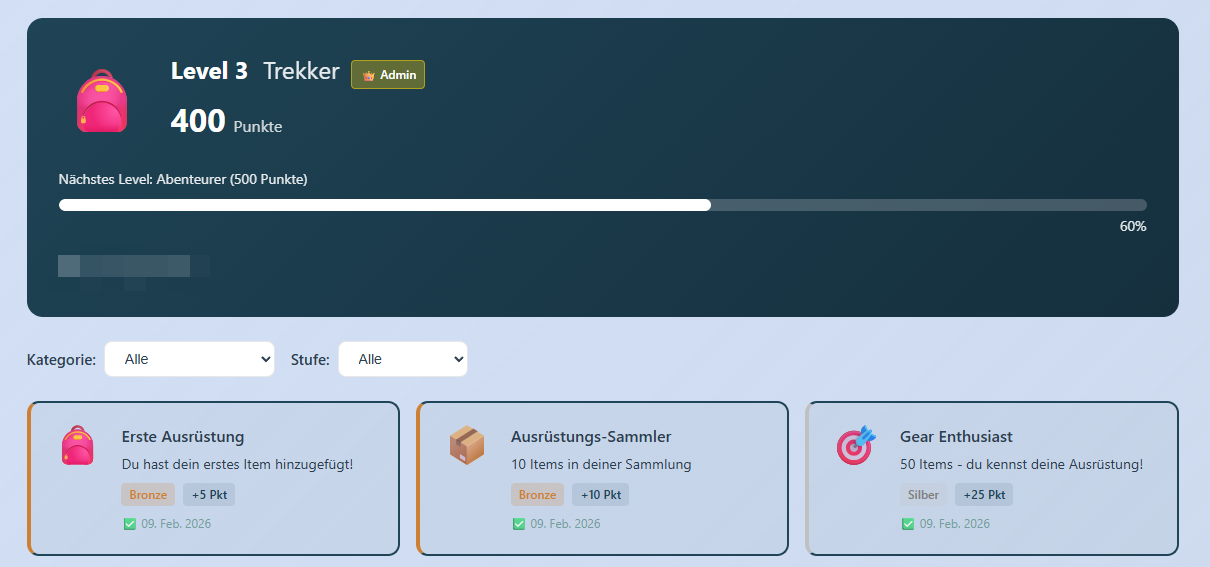
Task: Select the +25 Pkt points tag
Action: point(984,495)
